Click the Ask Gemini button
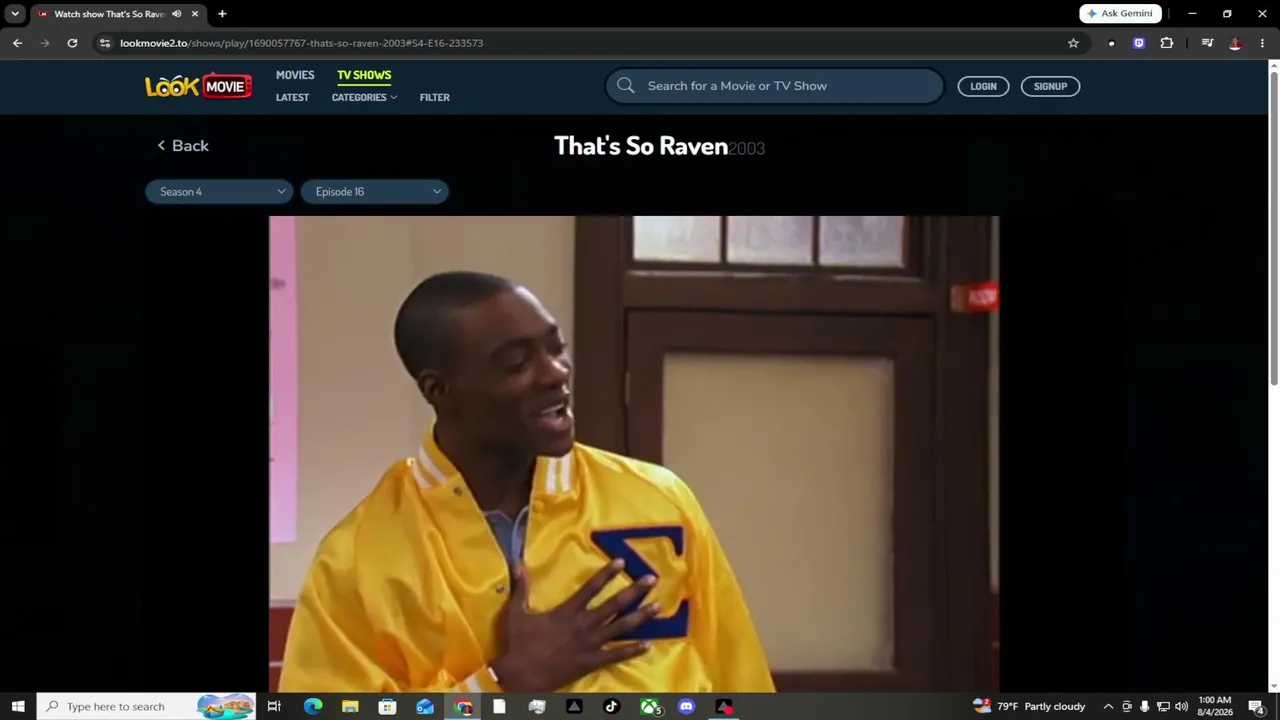The width and height of the screenshot is (1280, 720). pos(1120,14)
